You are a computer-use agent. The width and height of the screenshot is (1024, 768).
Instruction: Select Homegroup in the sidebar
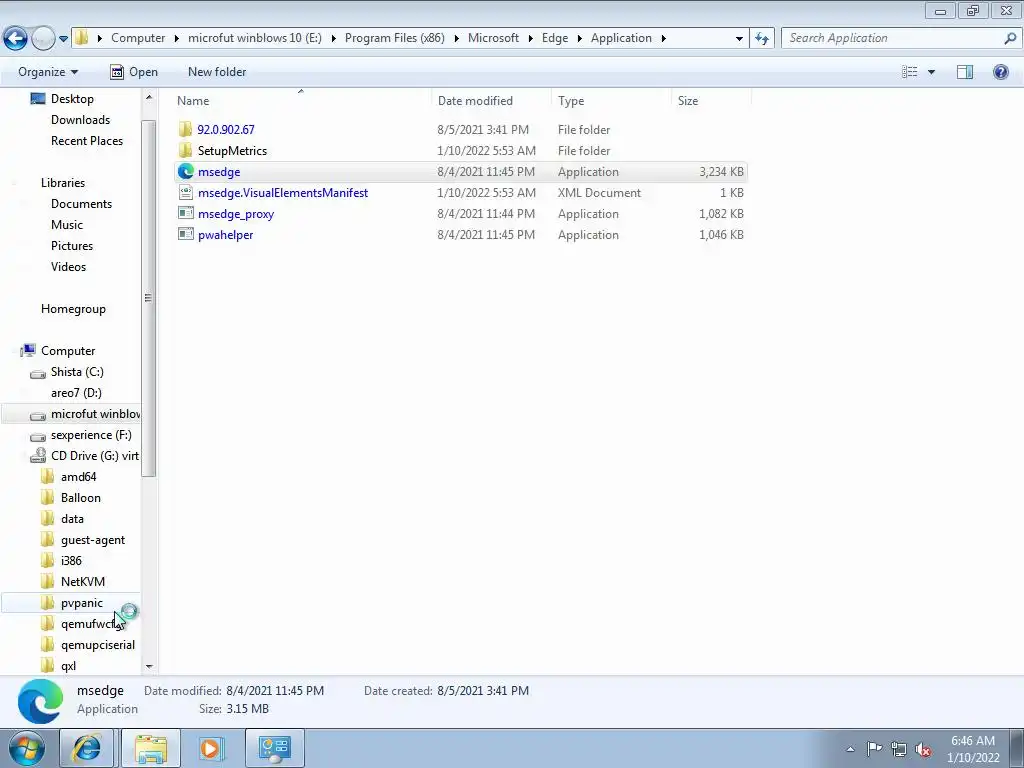click(x=73, y=309)
